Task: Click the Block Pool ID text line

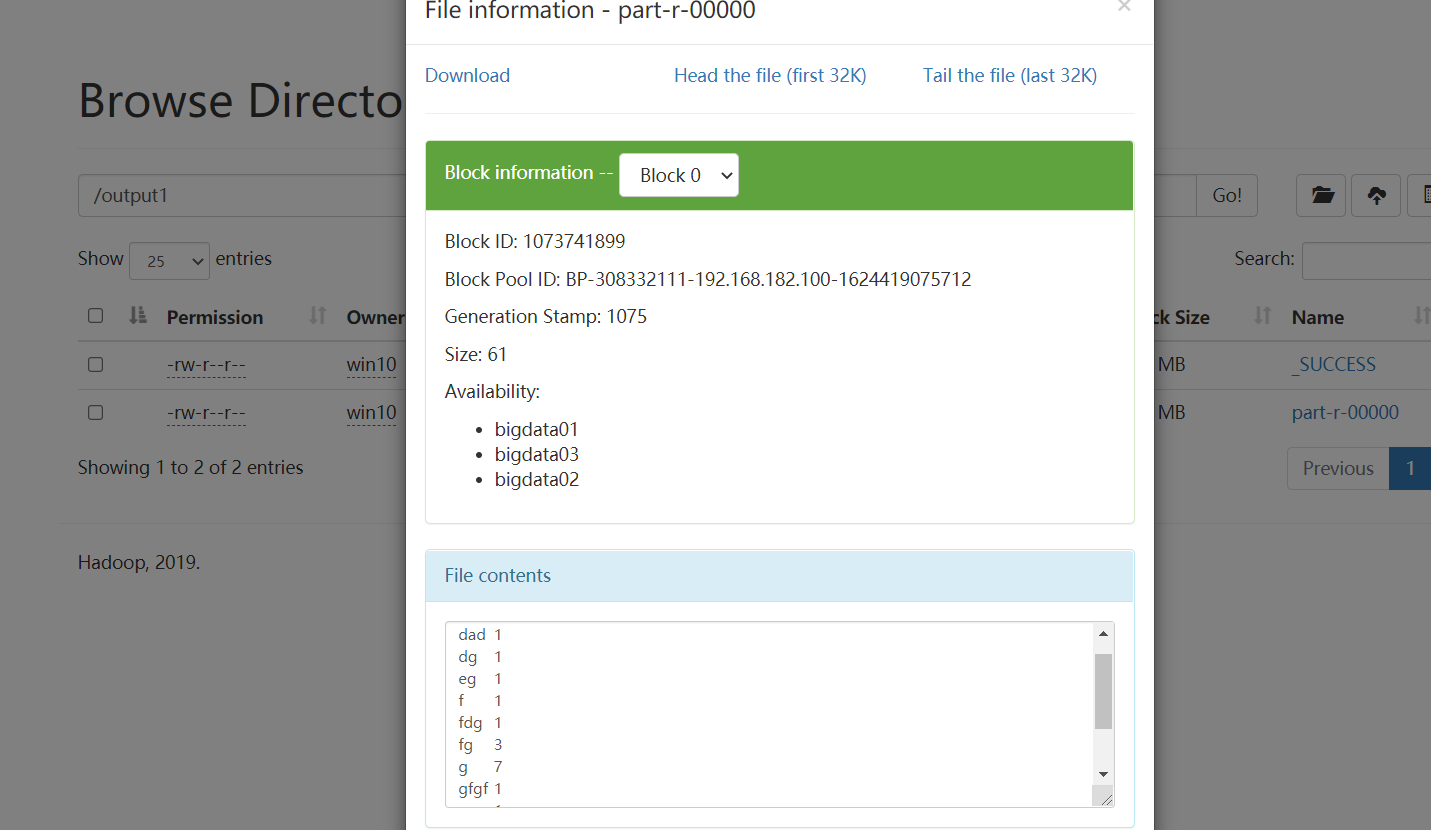Action: point(708,280)
